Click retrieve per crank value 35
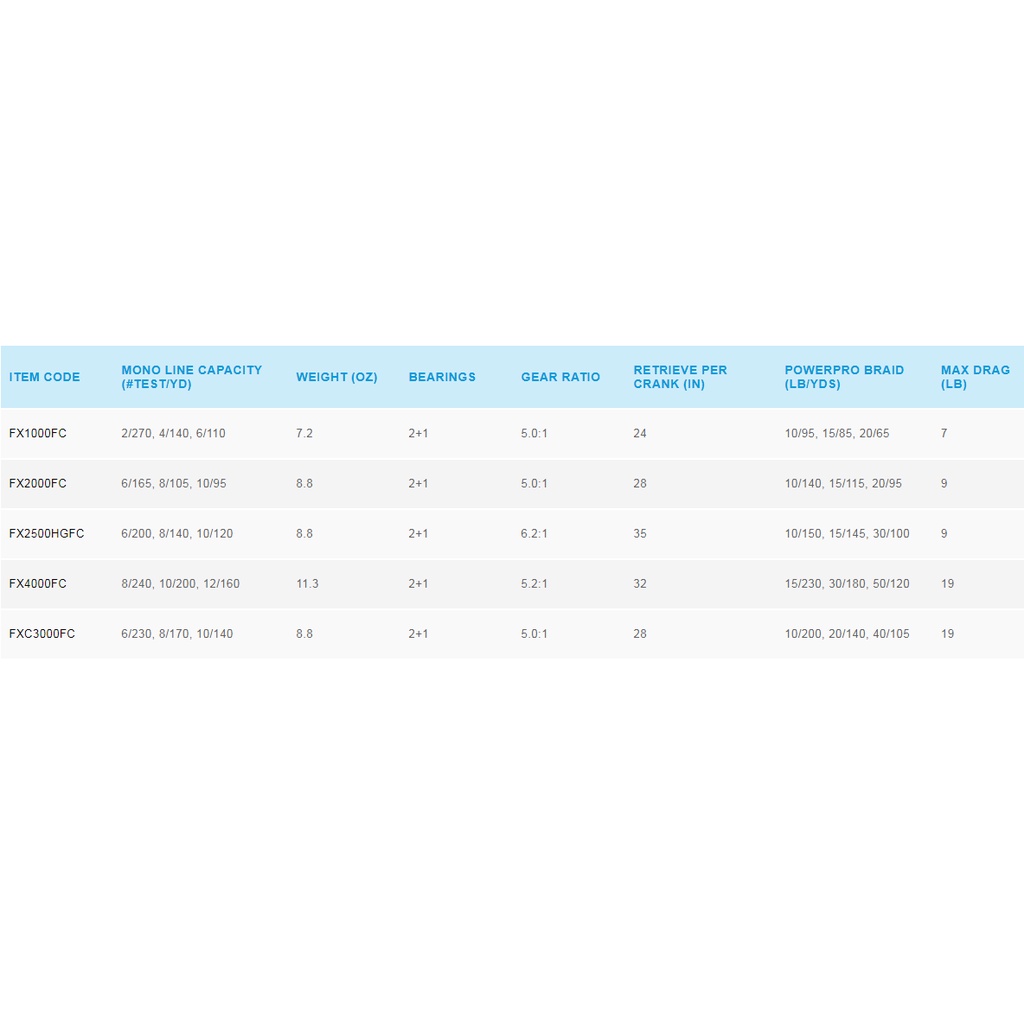 [x=640, y=534]
